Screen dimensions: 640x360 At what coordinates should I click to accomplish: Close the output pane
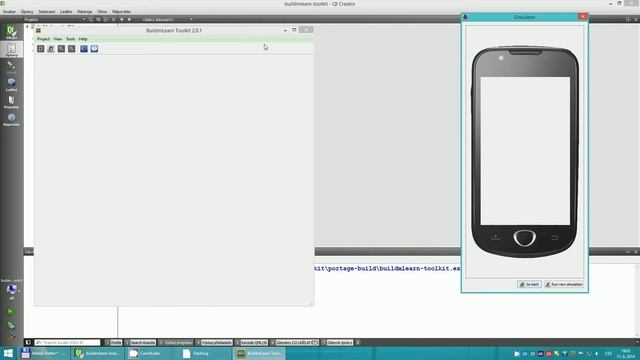pyautogui.click(x=636, y=252)
